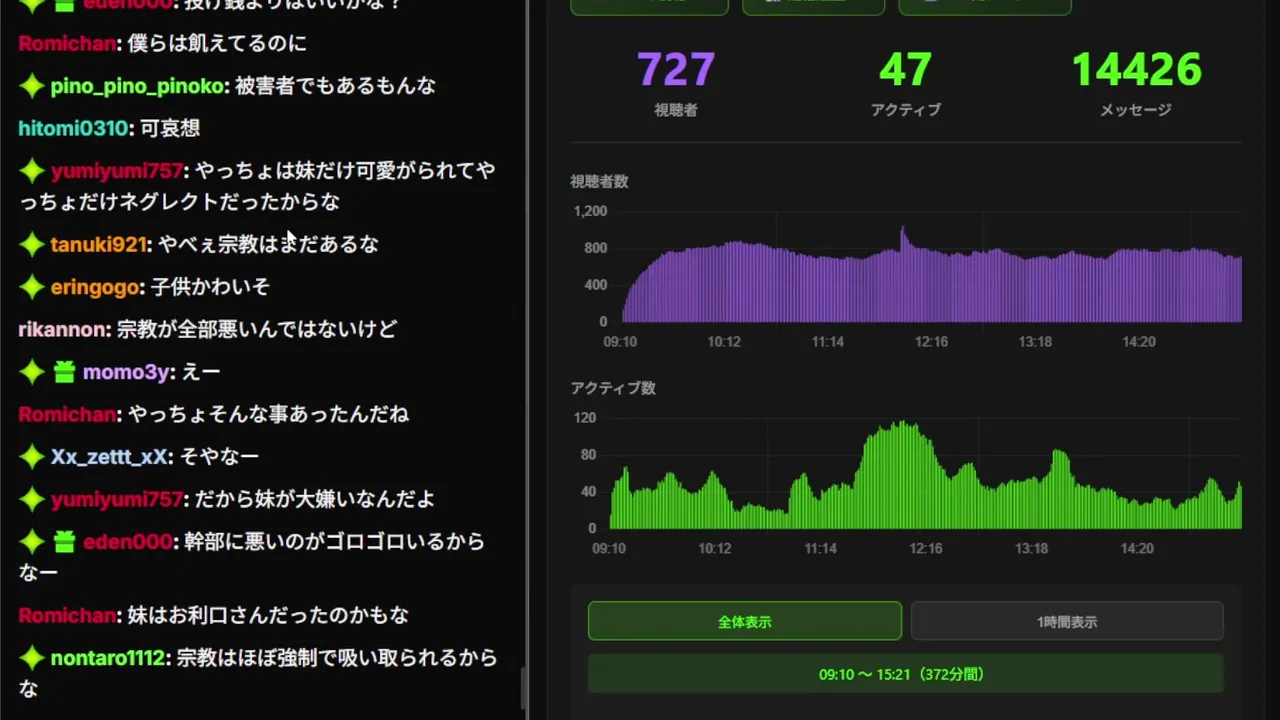Open rikannon's user card
Viewport: 1280px width, 720px height.
point(63,329)
